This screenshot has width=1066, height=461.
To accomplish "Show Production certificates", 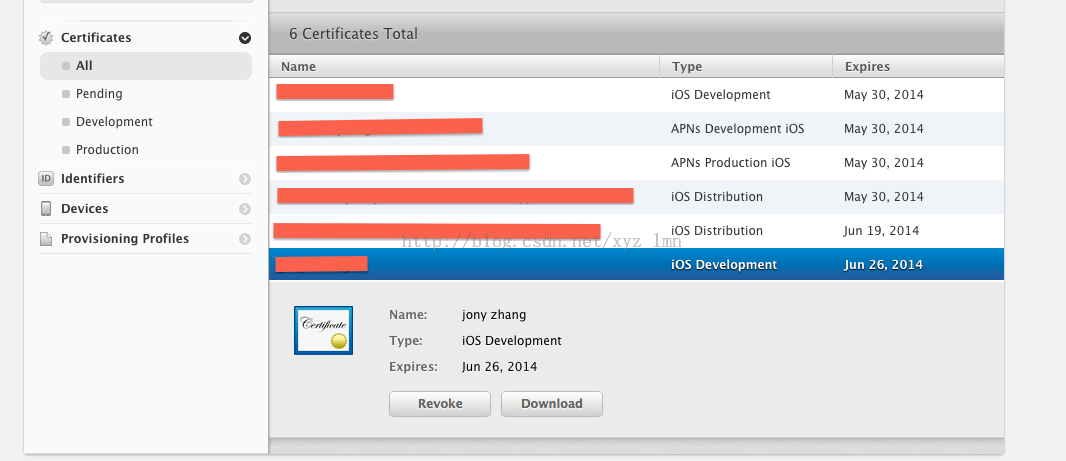I will pyautogui.click(x=107, y=150).
